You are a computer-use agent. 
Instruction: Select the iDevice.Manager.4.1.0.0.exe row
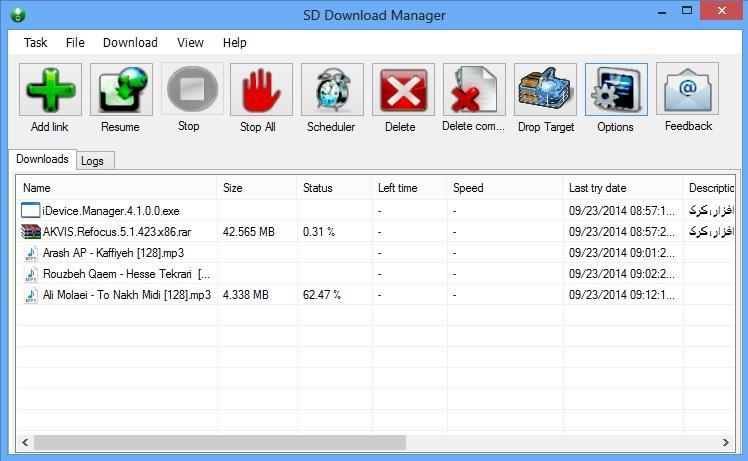375,210
